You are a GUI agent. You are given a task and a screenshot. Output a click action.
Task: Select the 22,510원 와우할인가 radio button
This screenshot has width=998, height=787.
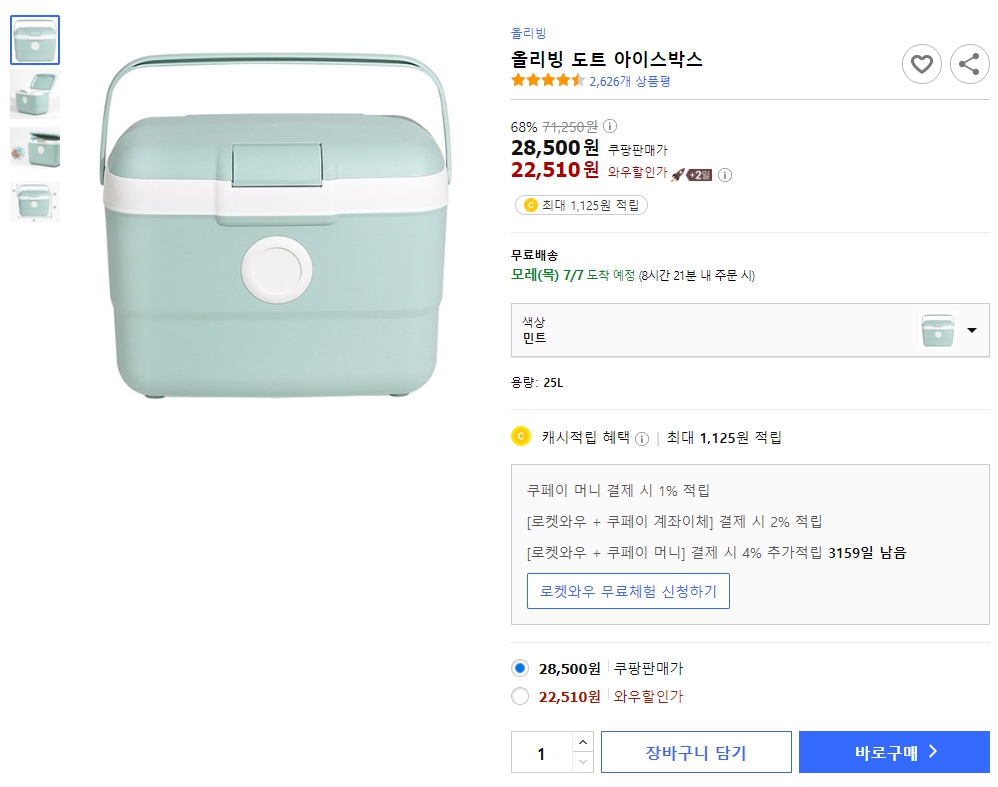pyautogui.click(x=520, y=696)
